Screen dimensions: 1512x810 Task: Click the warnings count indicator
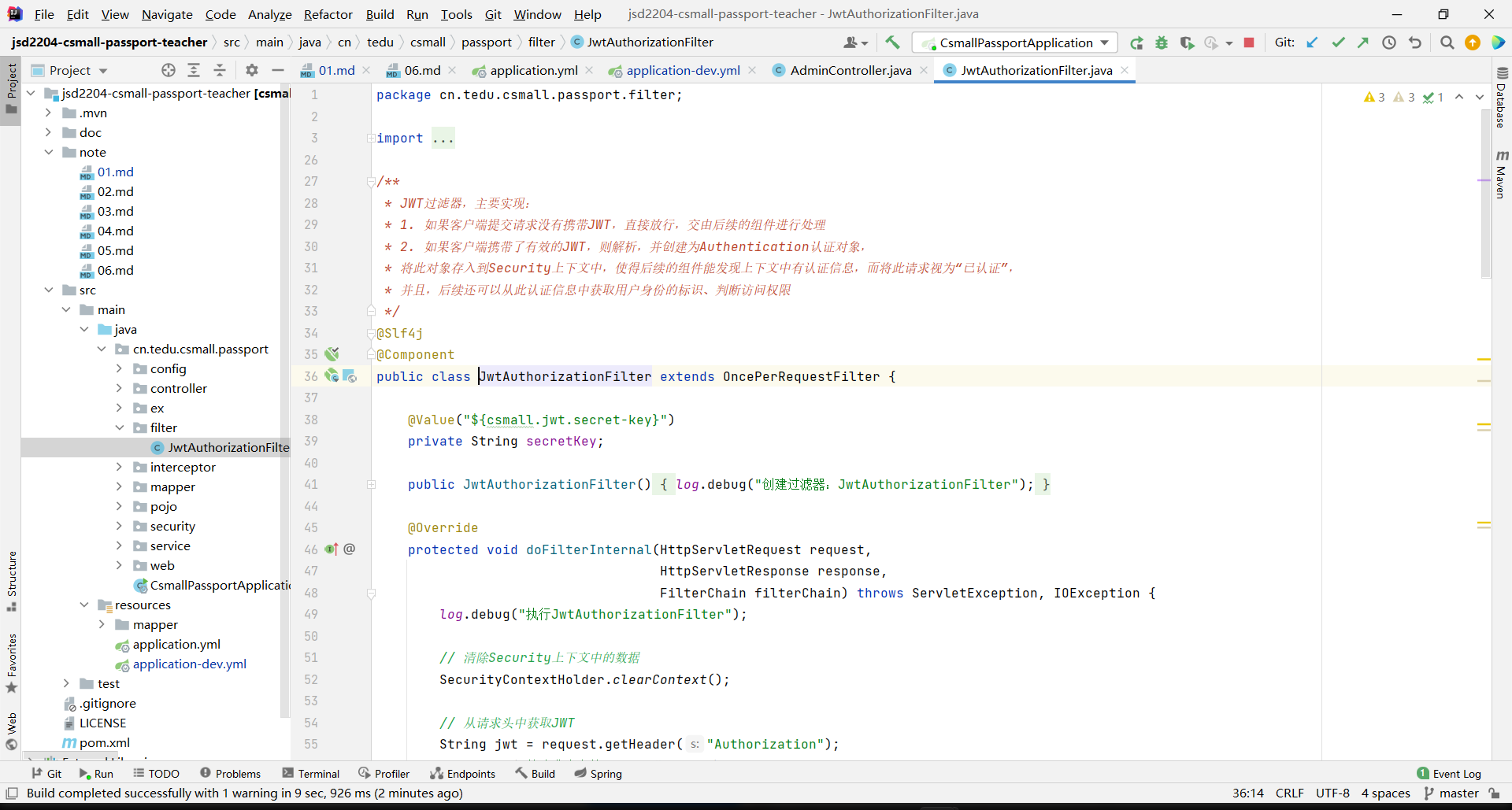pyautogui.click(x=1374, y=97)
